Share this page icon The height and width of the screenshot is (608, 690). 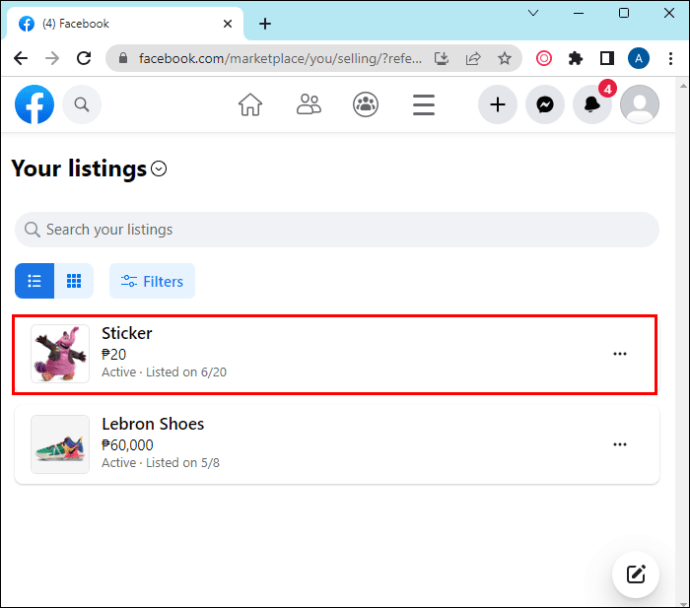click(x=473, y=58)
